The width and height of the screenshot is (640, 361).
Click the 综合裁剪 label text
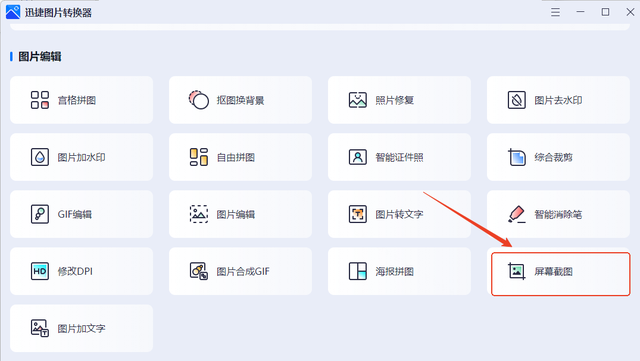pyautogui.click(x=553, y=158)
